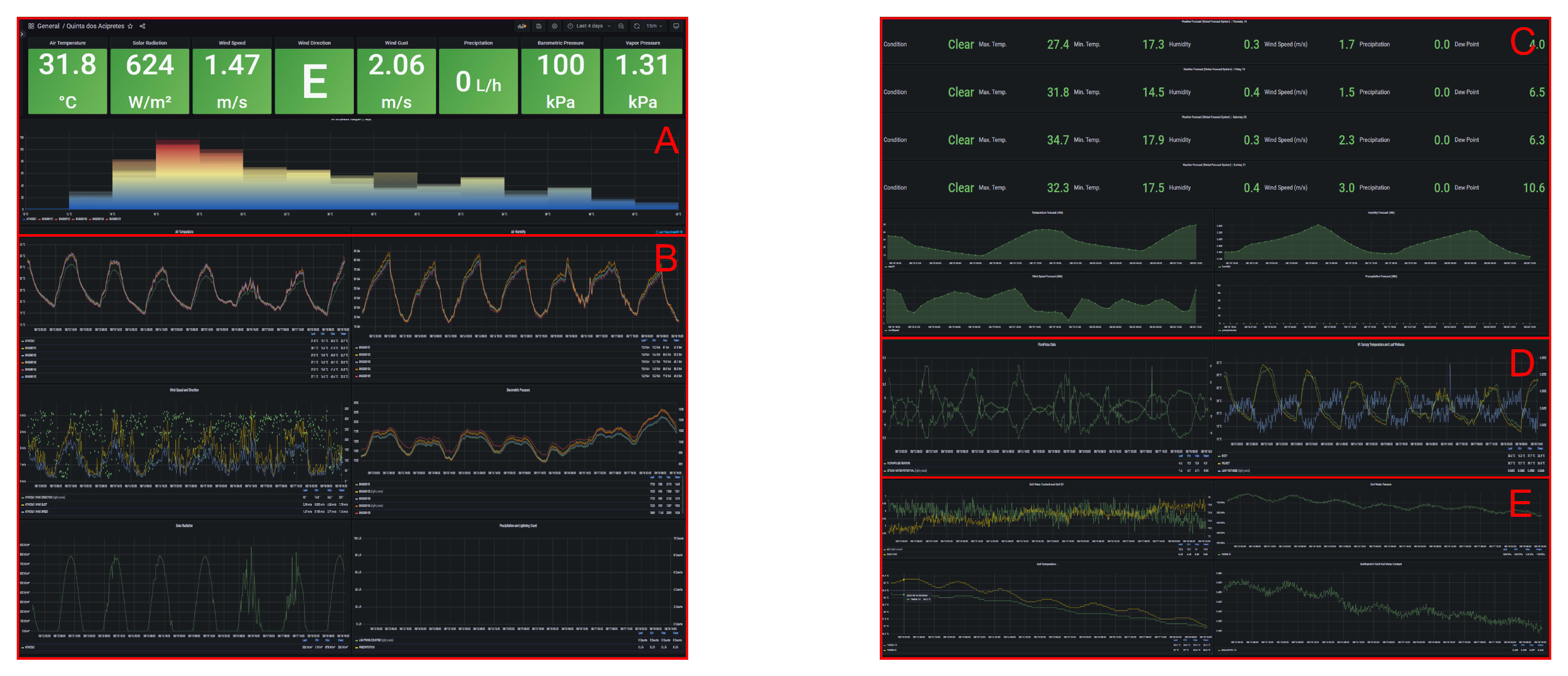This screenshot has height=676, width=1568.
Task: Open the Last 4 days time picker
Action: [589, 26]
